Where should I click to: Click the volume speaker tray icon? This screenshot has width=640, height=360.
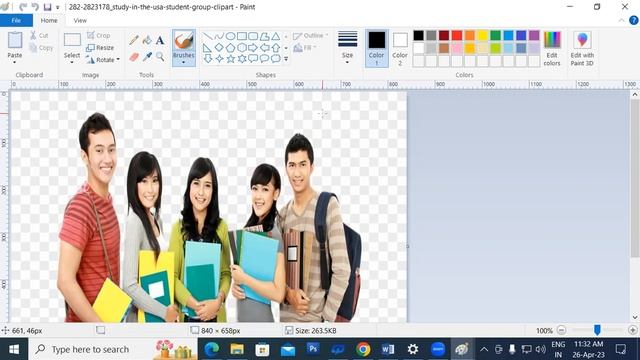point(540,349)
